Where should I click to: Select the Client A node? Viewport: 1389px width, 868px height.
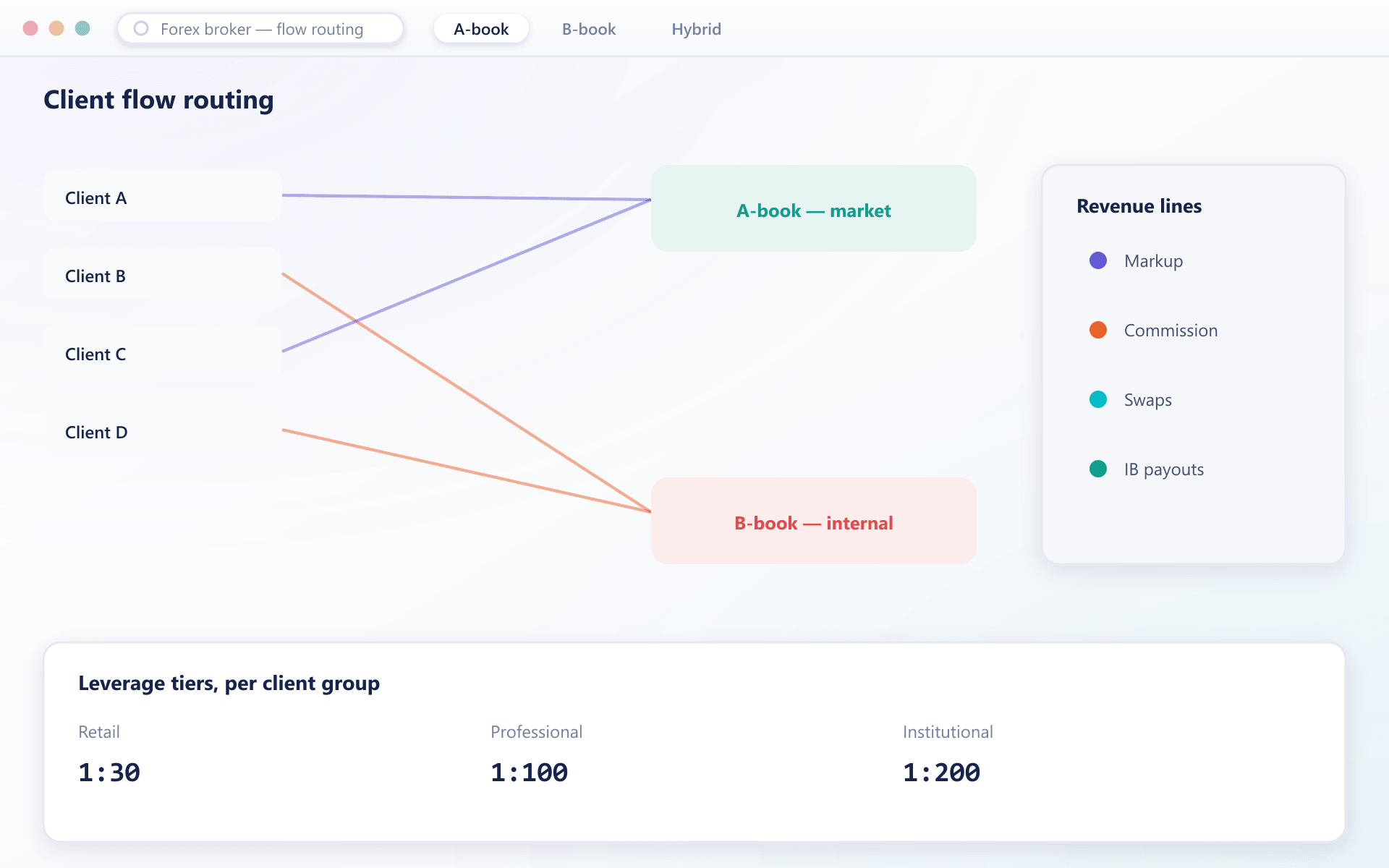pos(163,196)
